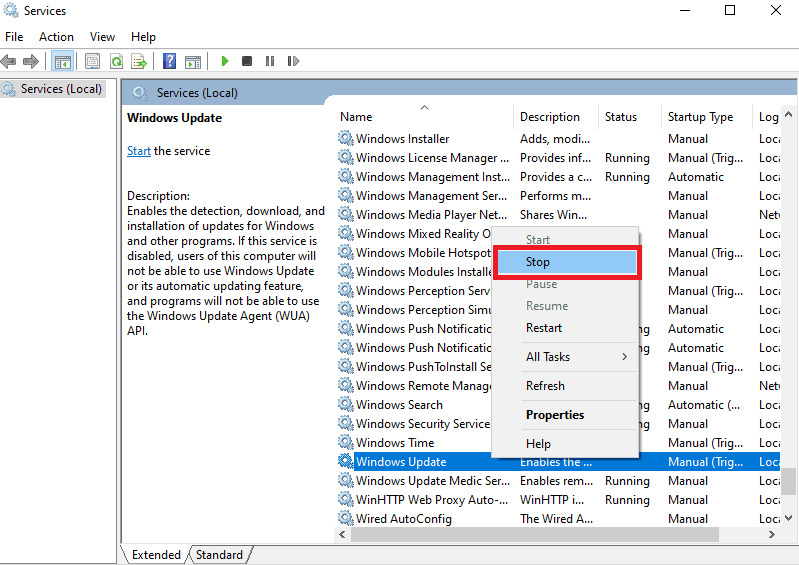Open the Help menu in menu bar
This screenshot has height=565, width=799.
[x=143, y=37]
